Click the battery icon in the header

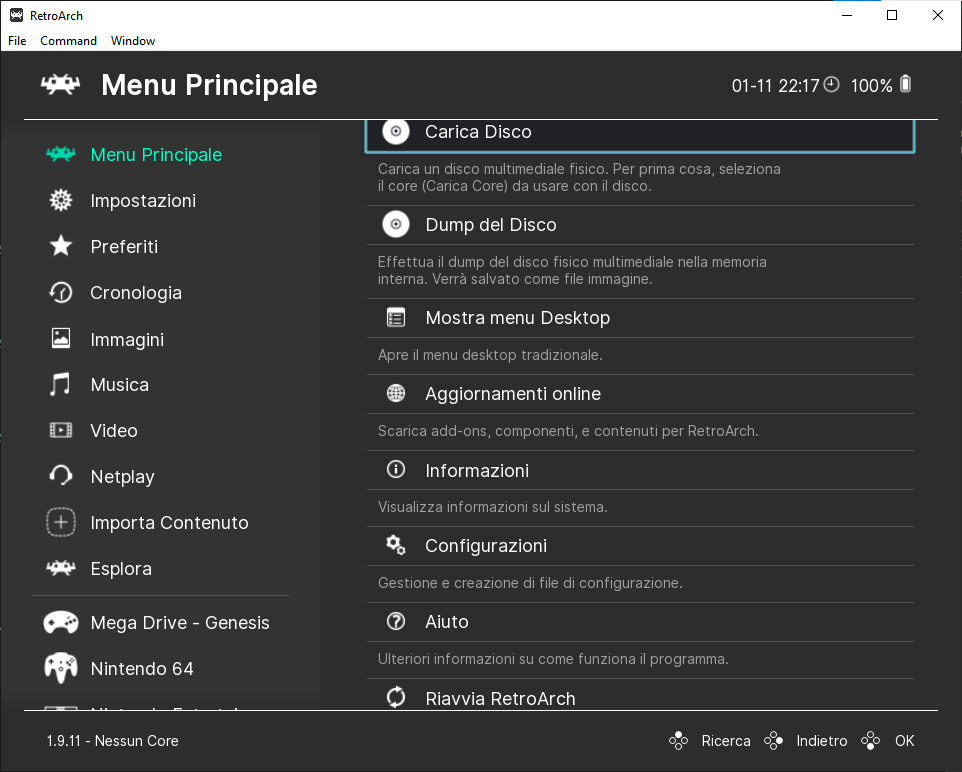coord(906,84)
